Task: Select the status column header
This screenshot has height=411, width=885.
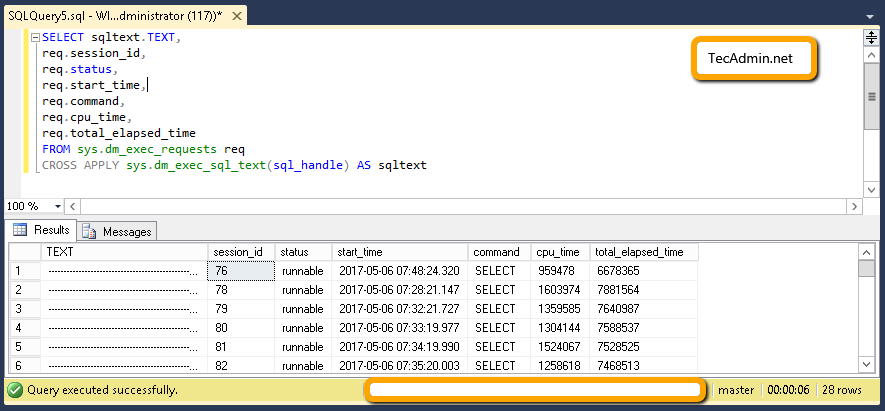Action: point(303,252)
